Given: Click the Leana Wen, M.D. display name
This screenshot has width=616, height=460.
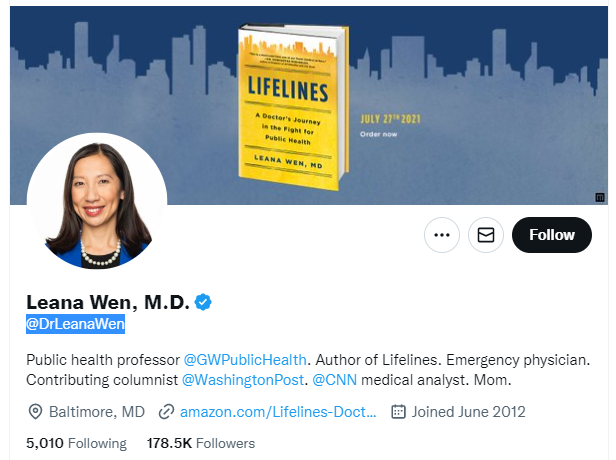Looking at the screenshot, I should pos(108,302).
